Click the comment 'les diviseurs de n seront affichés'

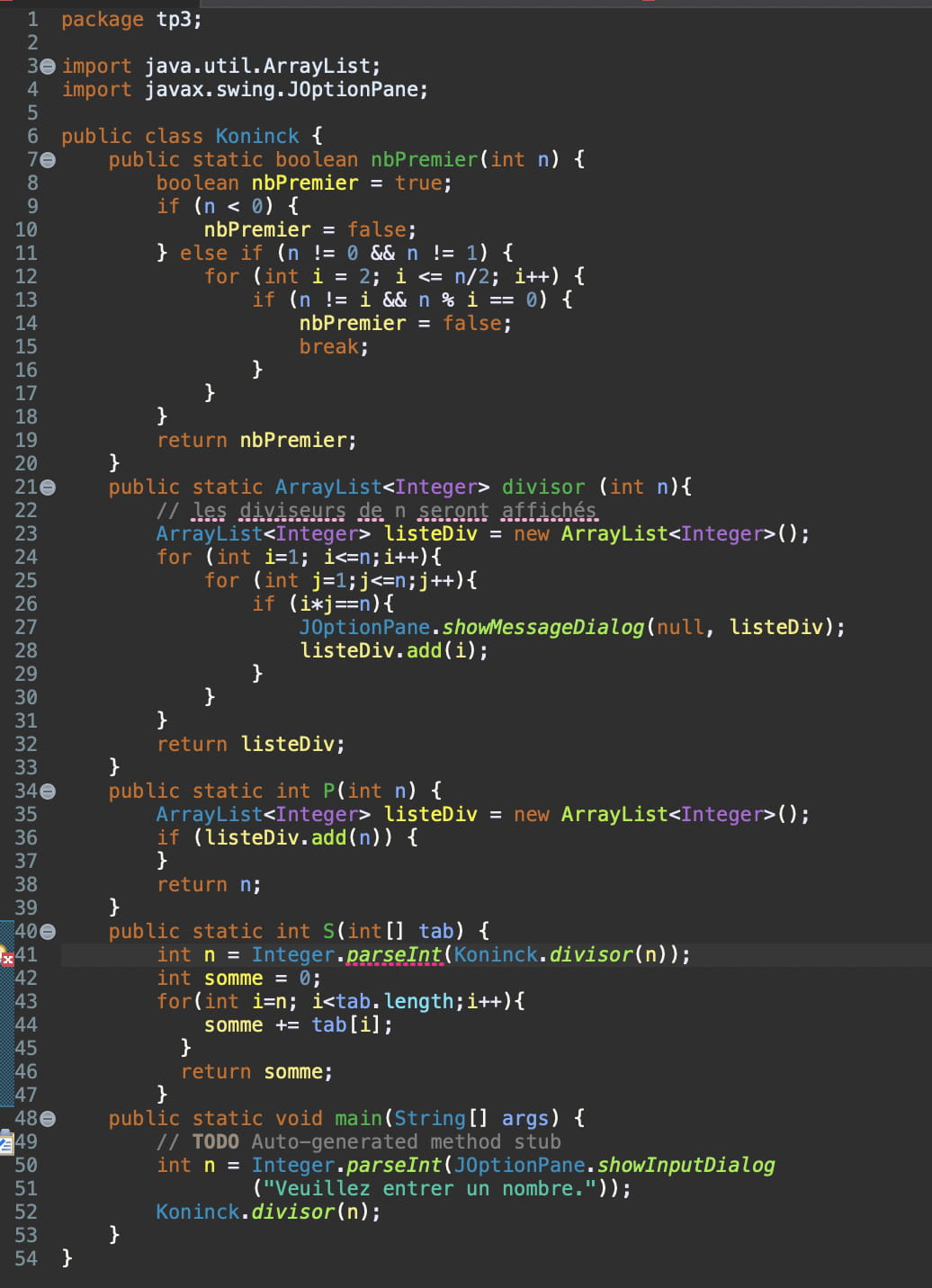[x=394, y=511]
